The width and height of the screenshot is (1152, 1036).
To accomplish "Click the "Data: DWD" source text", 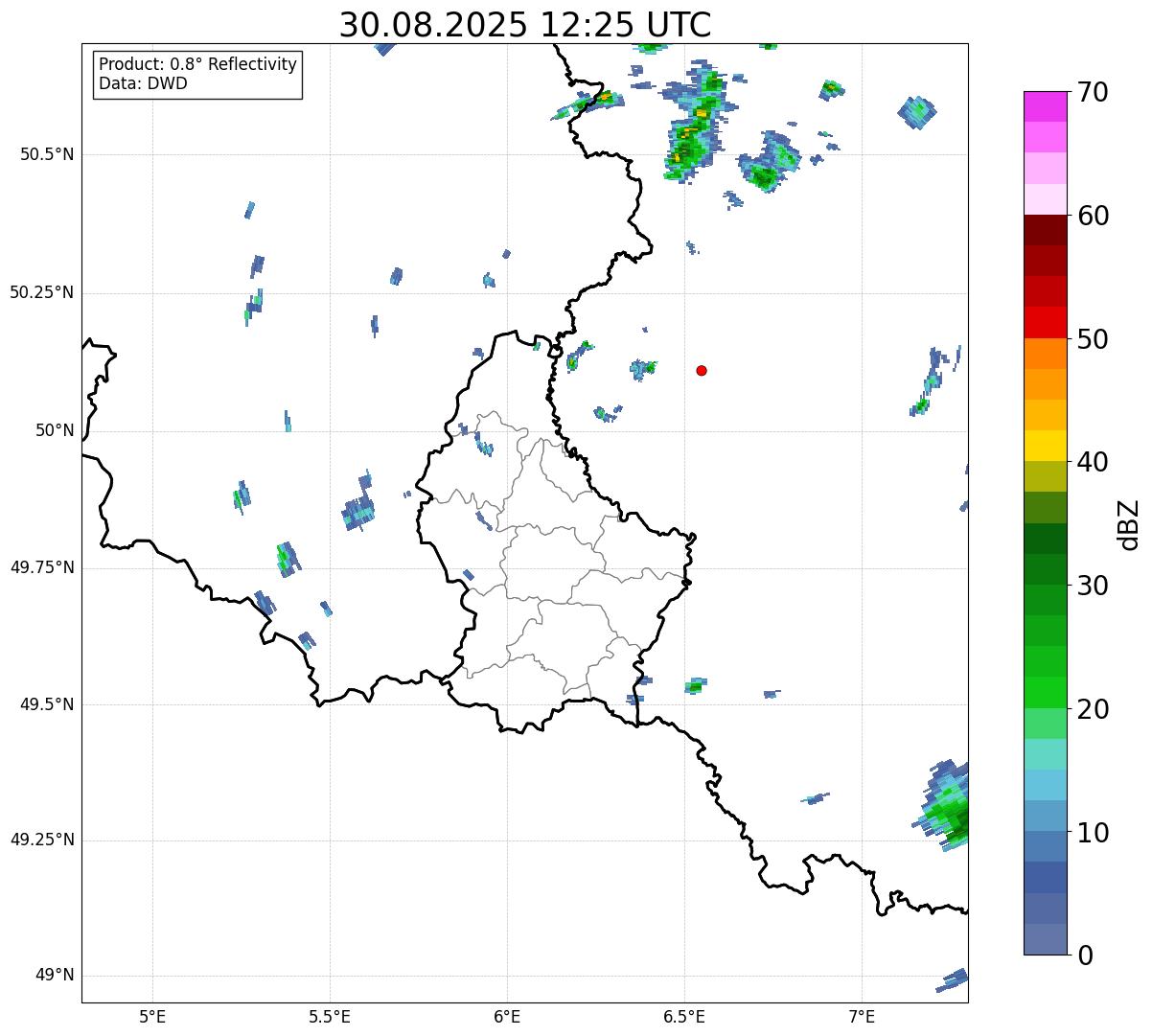I will click(143, 83).
